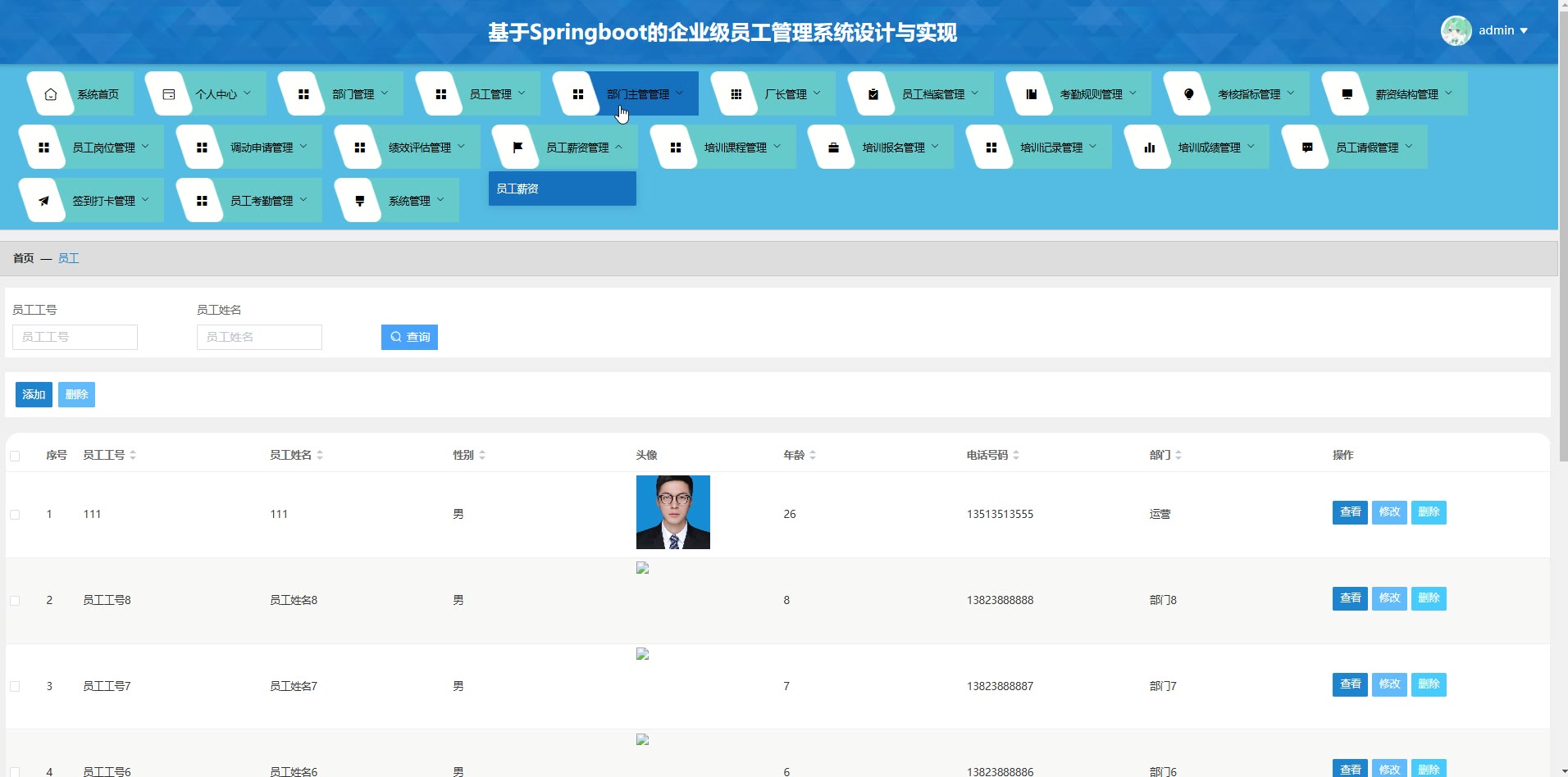Image resolution: width=1568 pixels, height=777 pixels.
Task: Expand the 系统管理 dropdown menu
Action: coord(409,201)
